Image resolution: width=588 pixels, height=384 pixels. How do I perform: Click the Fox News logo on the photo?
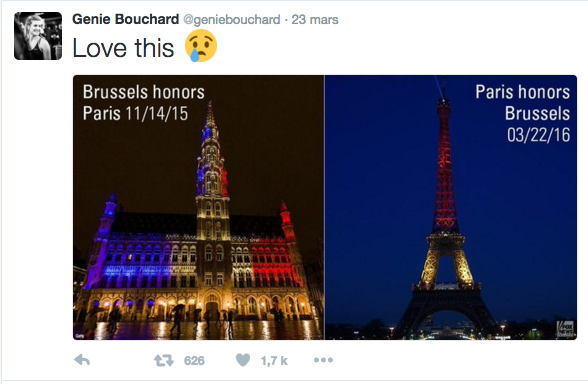click(x=566, y=329)
